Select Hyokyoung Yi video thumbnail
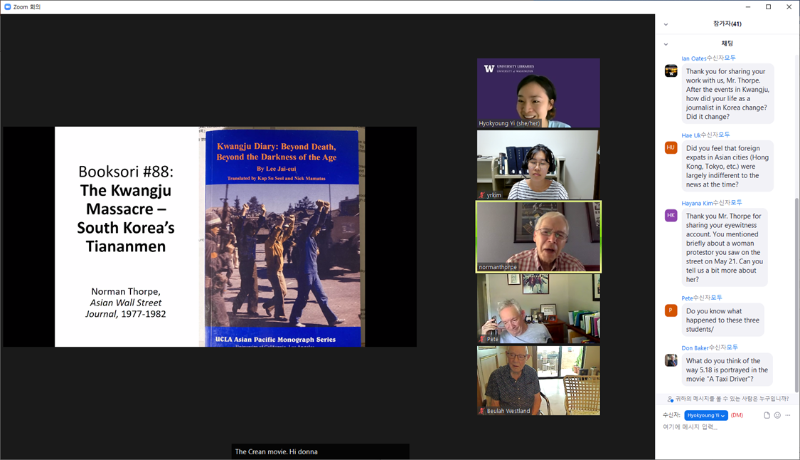Viewport: 800px width, 460px height. 538,93
